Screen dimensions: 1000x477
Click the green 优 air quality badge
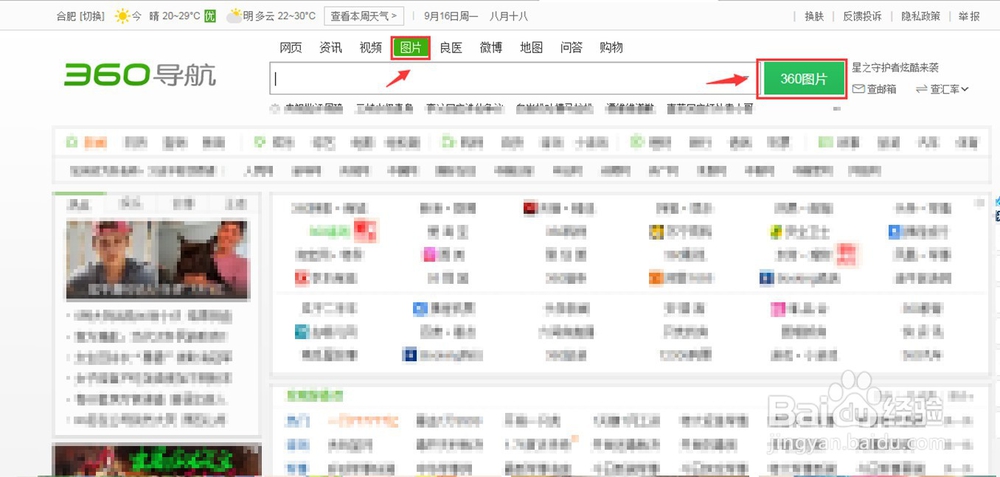[210, 16]
